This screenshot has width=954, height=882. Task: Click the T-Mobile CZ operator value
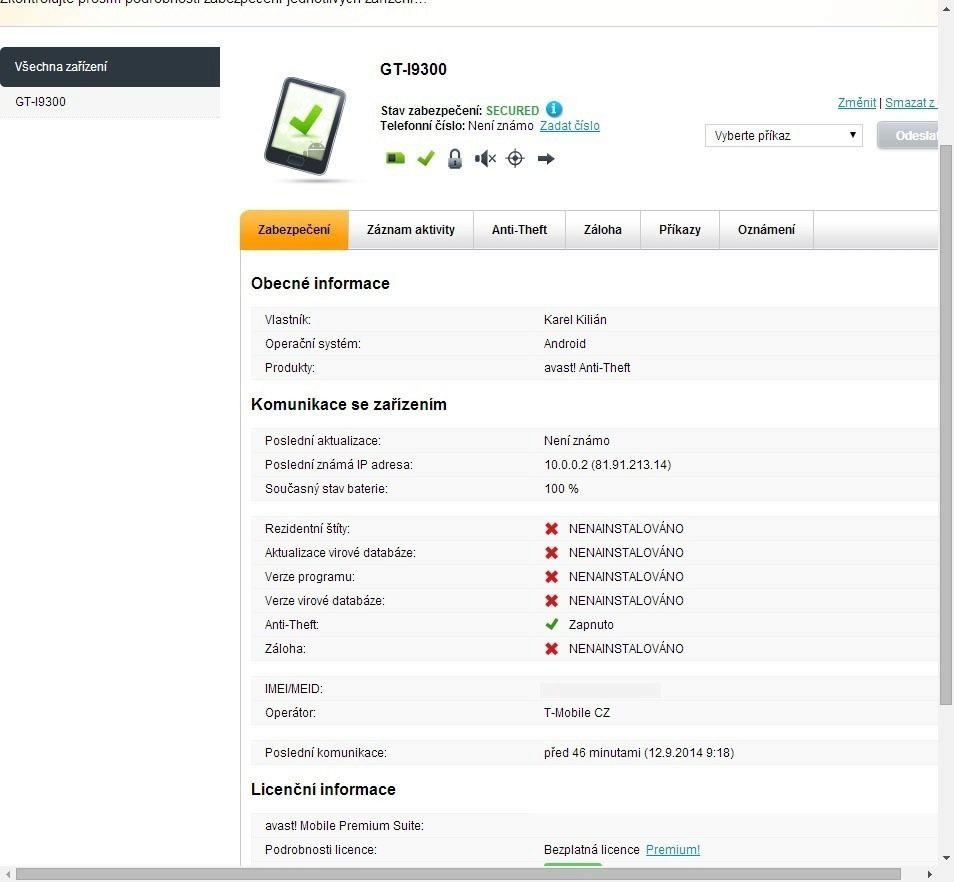pyautogui.click(x=577, y=713)
